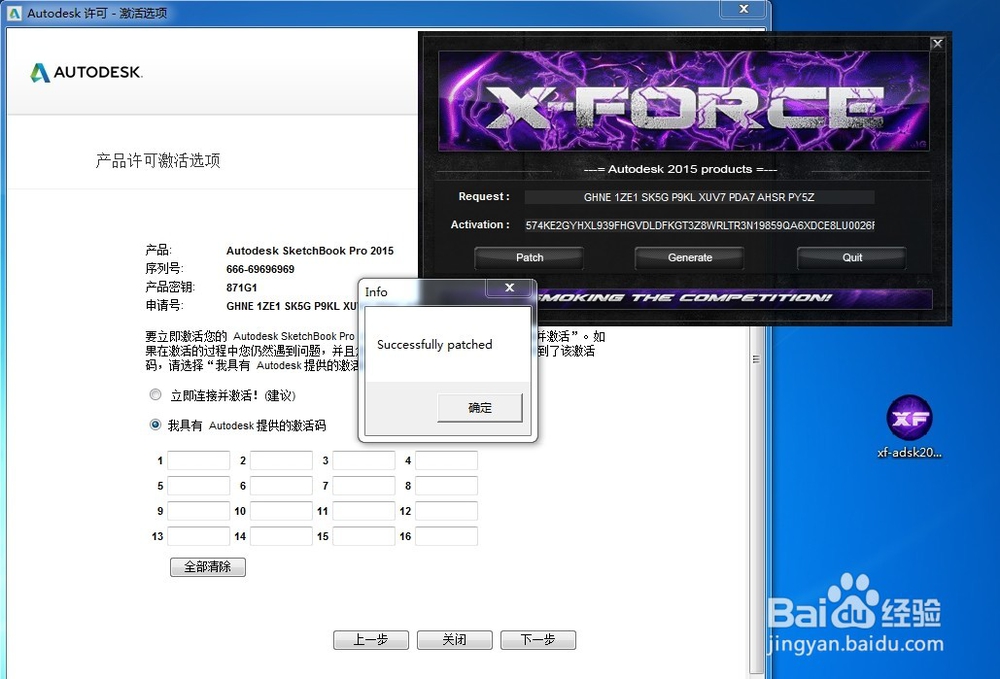Viewport: 1000px width, 679px height.
Task: Click the Patch button in X-Force
Action: [529, 258]
